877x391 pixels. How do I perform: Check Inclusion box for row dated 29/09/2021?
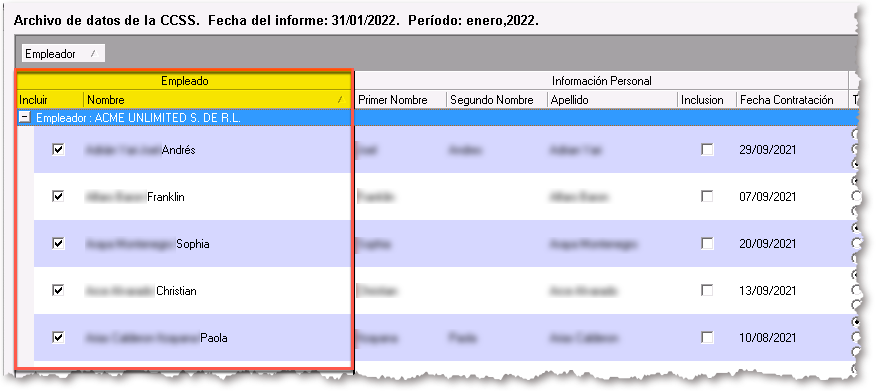(708, 150)
